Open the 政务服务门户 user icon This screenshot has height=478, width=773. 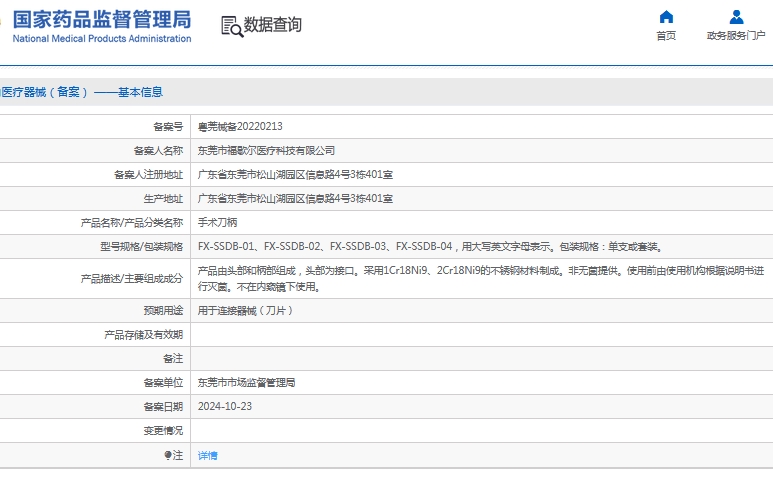point(736,17)
